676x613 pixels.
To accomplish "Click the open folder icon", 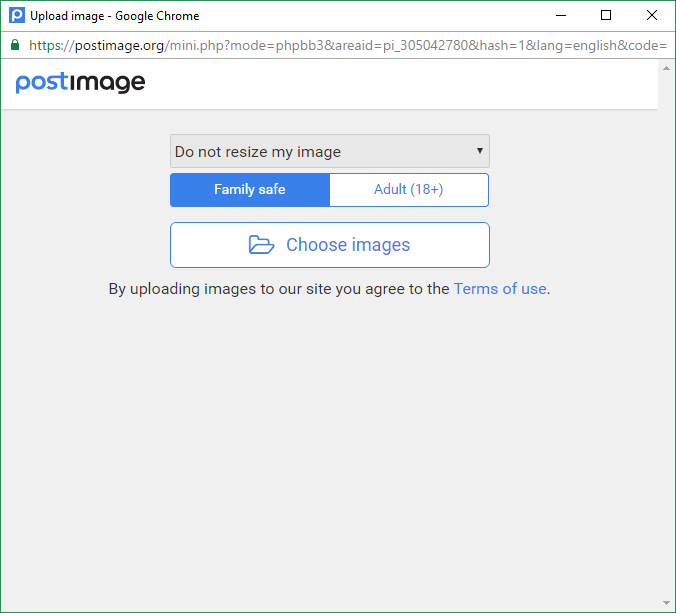I will tap(261, 245).
